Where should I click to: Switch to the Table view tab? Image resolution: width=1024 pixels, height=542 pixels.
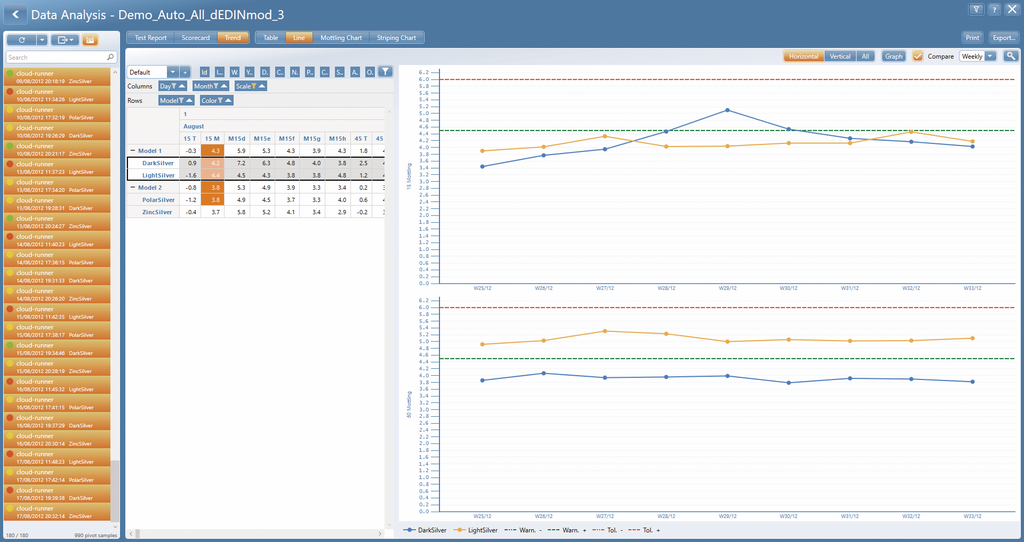[270, 38]
